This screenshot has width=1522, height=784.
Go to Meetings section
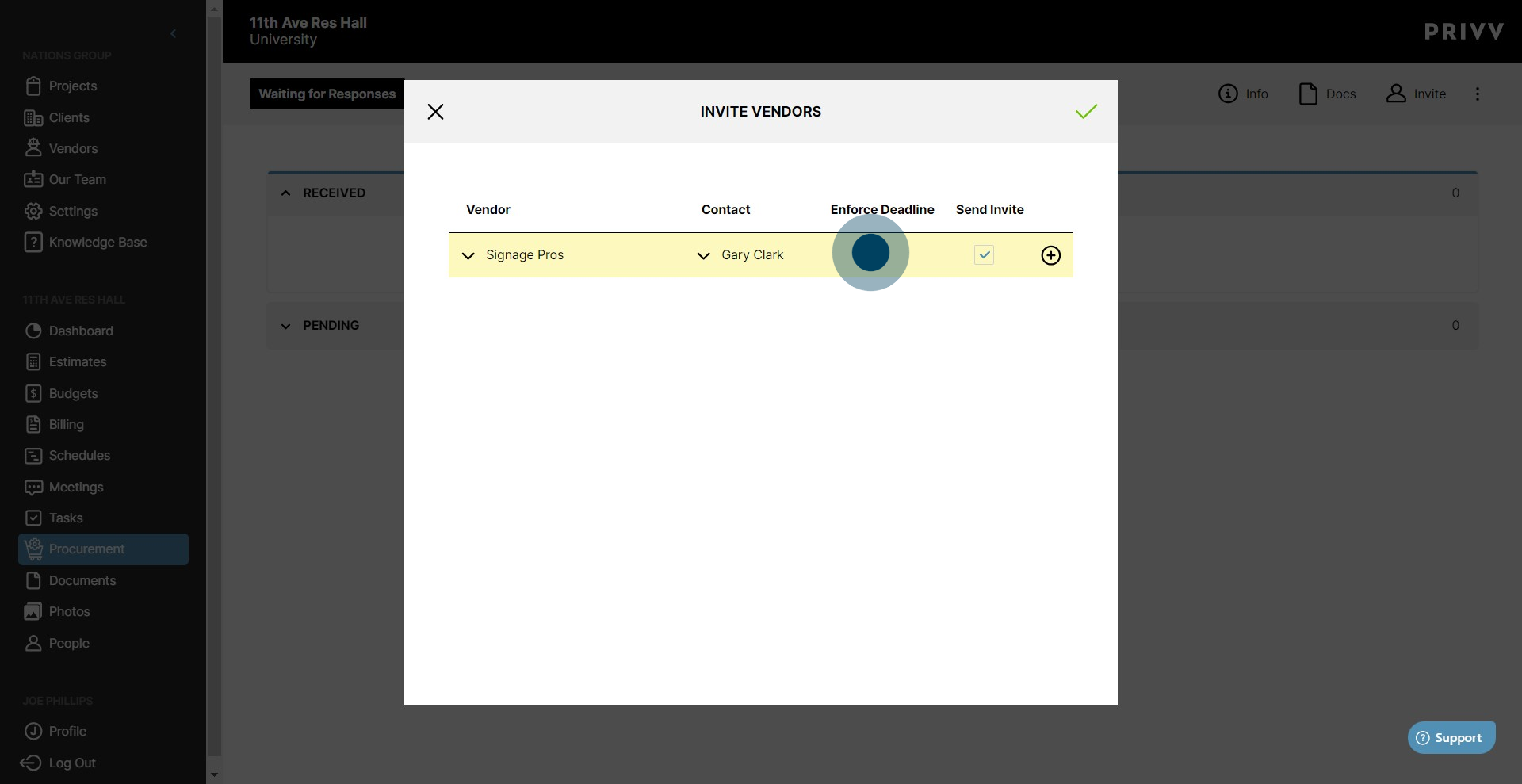pyautogui.click(x=76, y=487)
